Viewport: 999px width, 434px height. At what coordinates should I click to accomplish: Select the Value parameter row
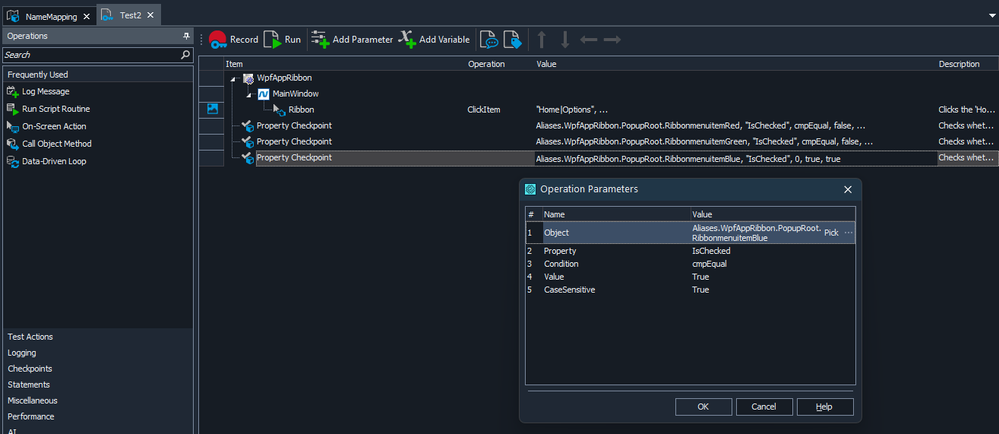[690, 277]
